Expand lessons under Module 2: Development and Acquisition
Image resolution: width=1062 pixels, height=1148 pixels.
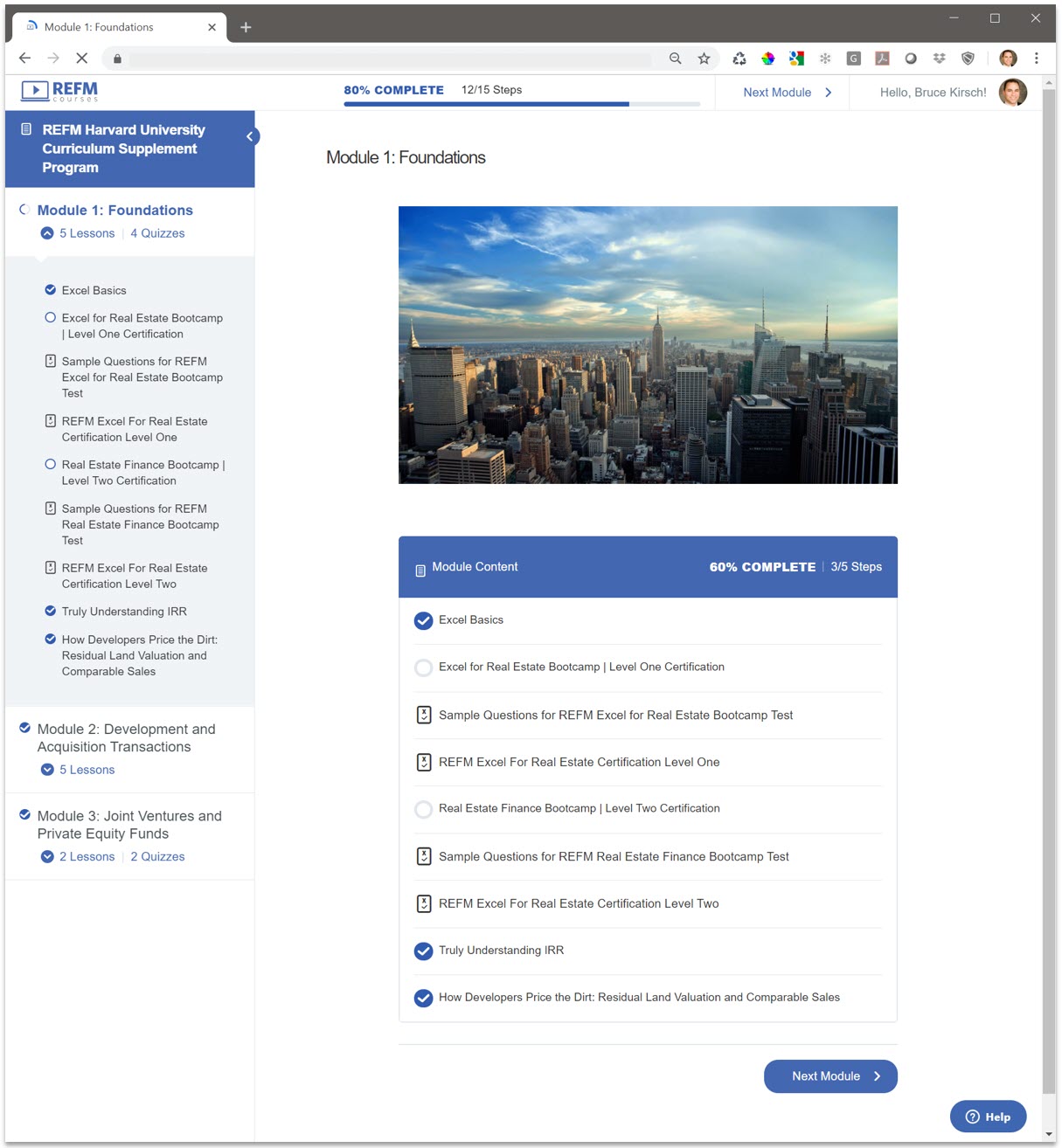pyautogui.click(x=46, y=770)
